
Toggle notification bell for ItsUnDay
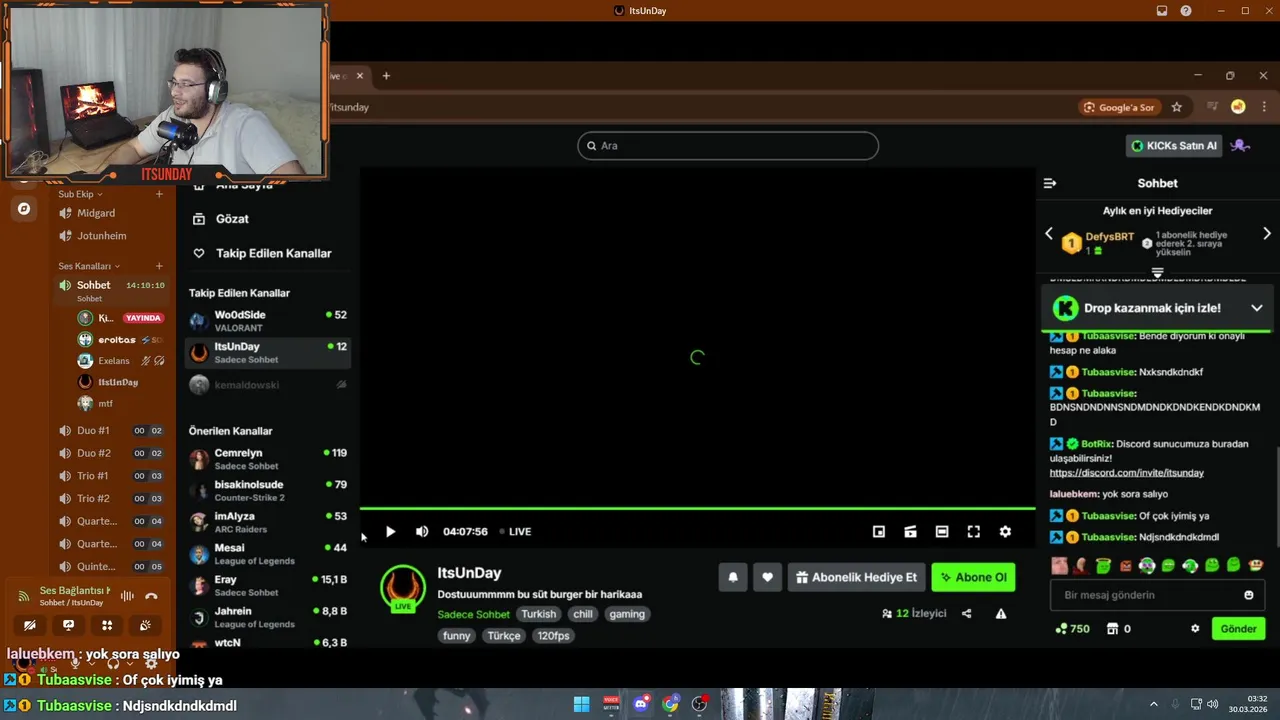[x=733, y=577]
